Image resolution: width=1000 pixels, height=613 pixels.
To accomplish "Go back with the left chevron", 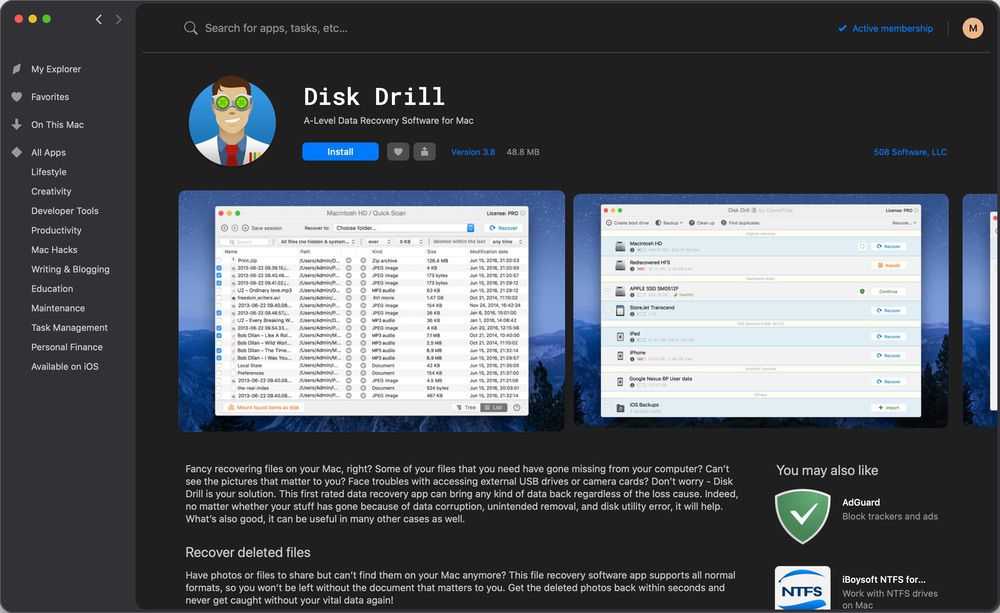I will [99, 19].
